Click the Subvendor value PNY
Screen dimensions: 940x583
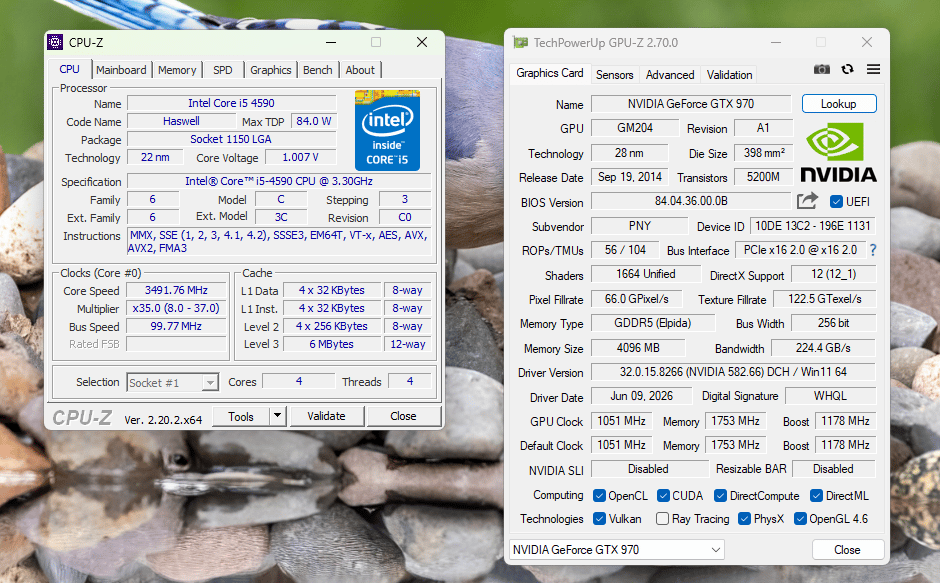(x=640, y=226)
